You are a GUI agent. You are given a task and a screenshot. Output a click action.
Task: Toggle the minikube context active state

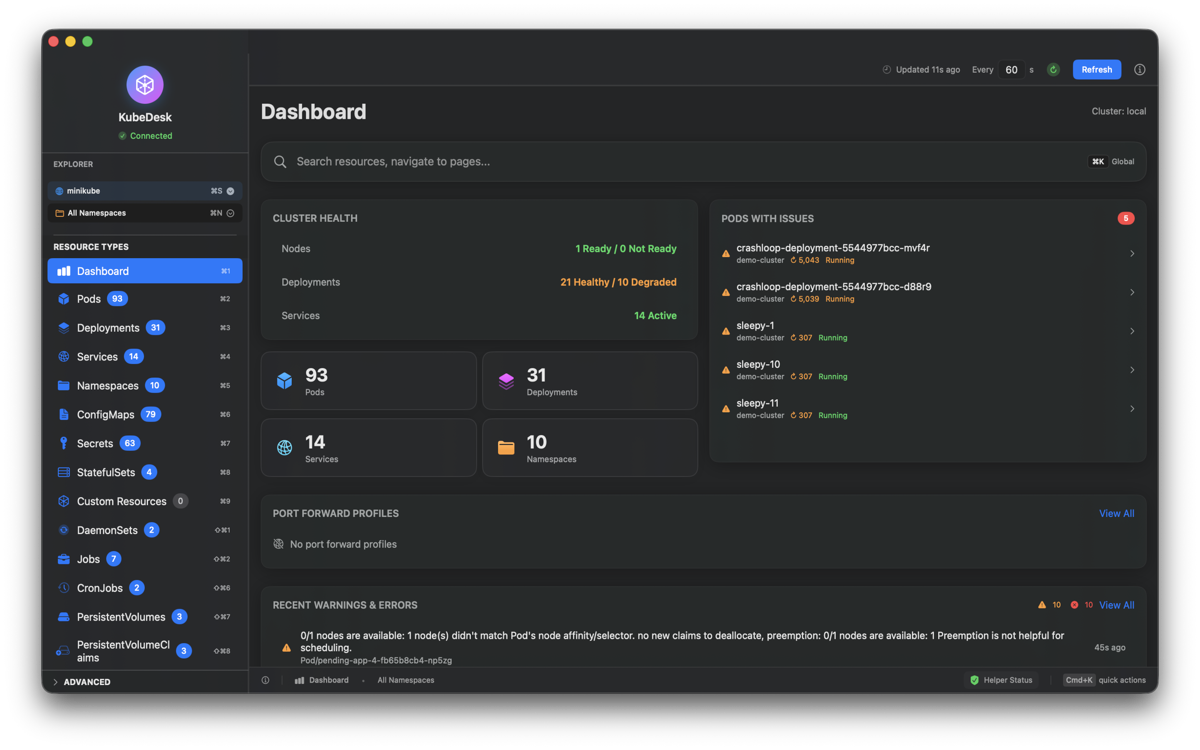pyautogui.click(x=231, y=190)
